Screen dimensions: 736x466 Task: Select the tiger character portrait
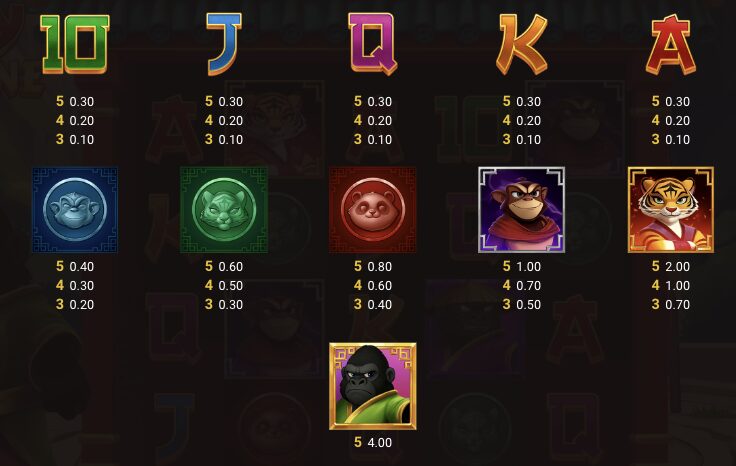(671, 210)
